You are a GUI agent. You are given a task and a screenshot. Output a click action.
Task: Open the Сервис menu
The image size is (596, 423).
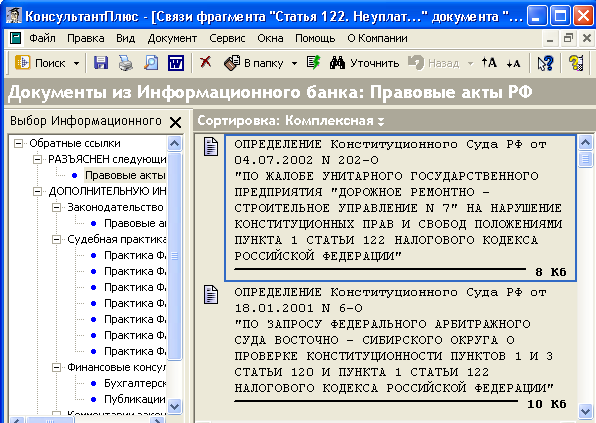227,38
